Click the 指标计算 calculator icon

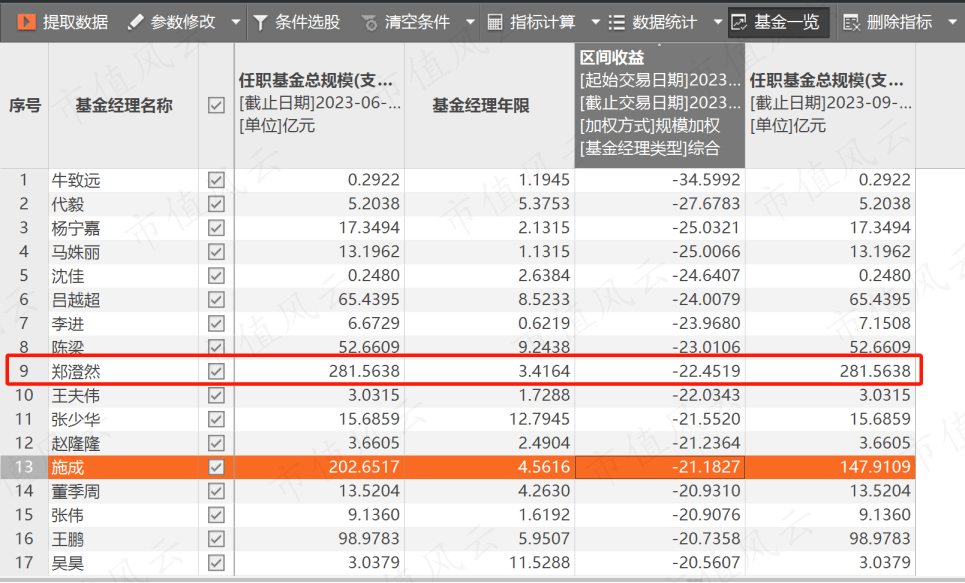pyautogui.click(x=494, y=21)
